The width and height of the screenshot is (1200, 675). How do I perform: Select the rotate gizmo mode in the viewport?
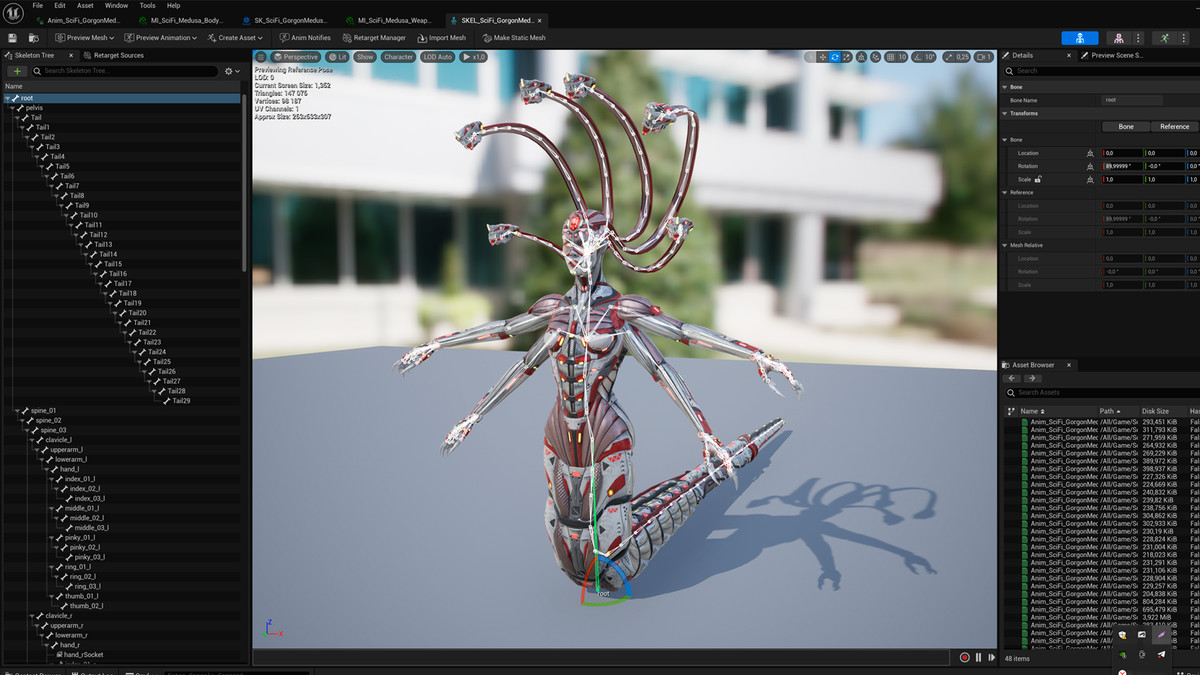point(835,57)
